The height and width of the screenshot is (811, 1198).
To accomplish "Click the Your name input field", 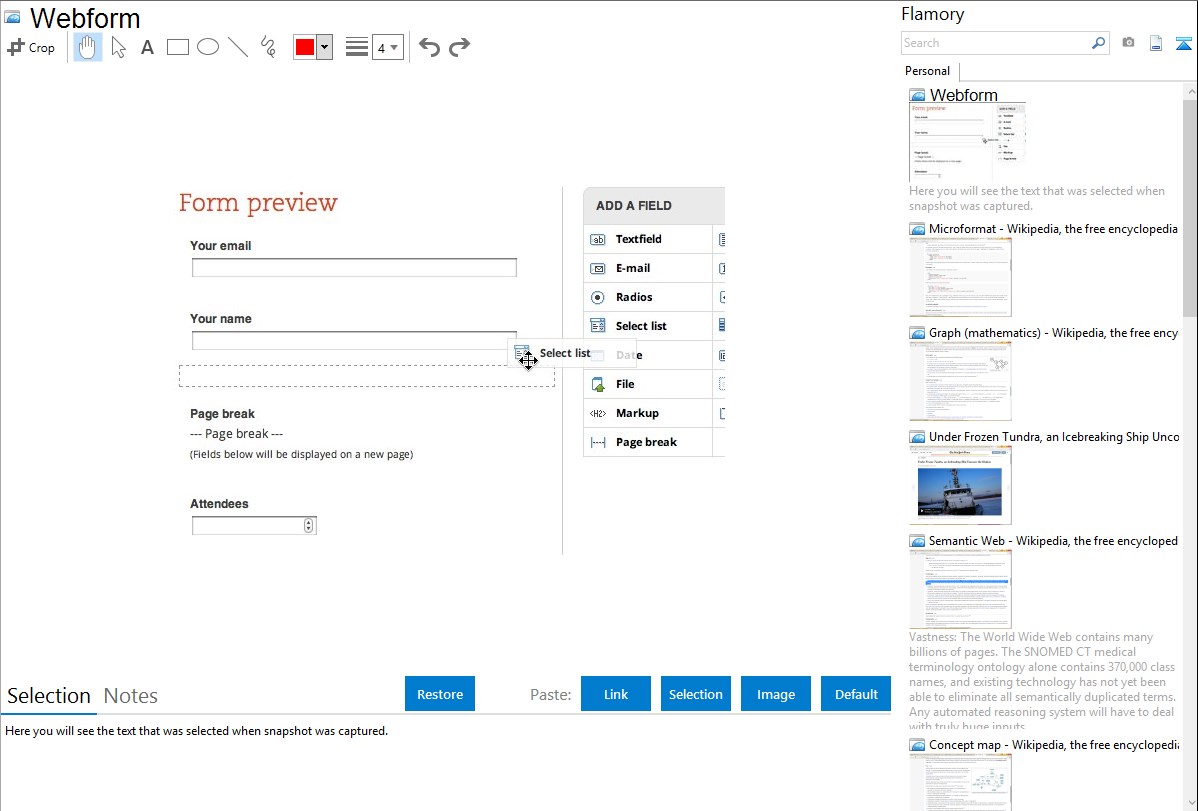I will coord(354,340).
